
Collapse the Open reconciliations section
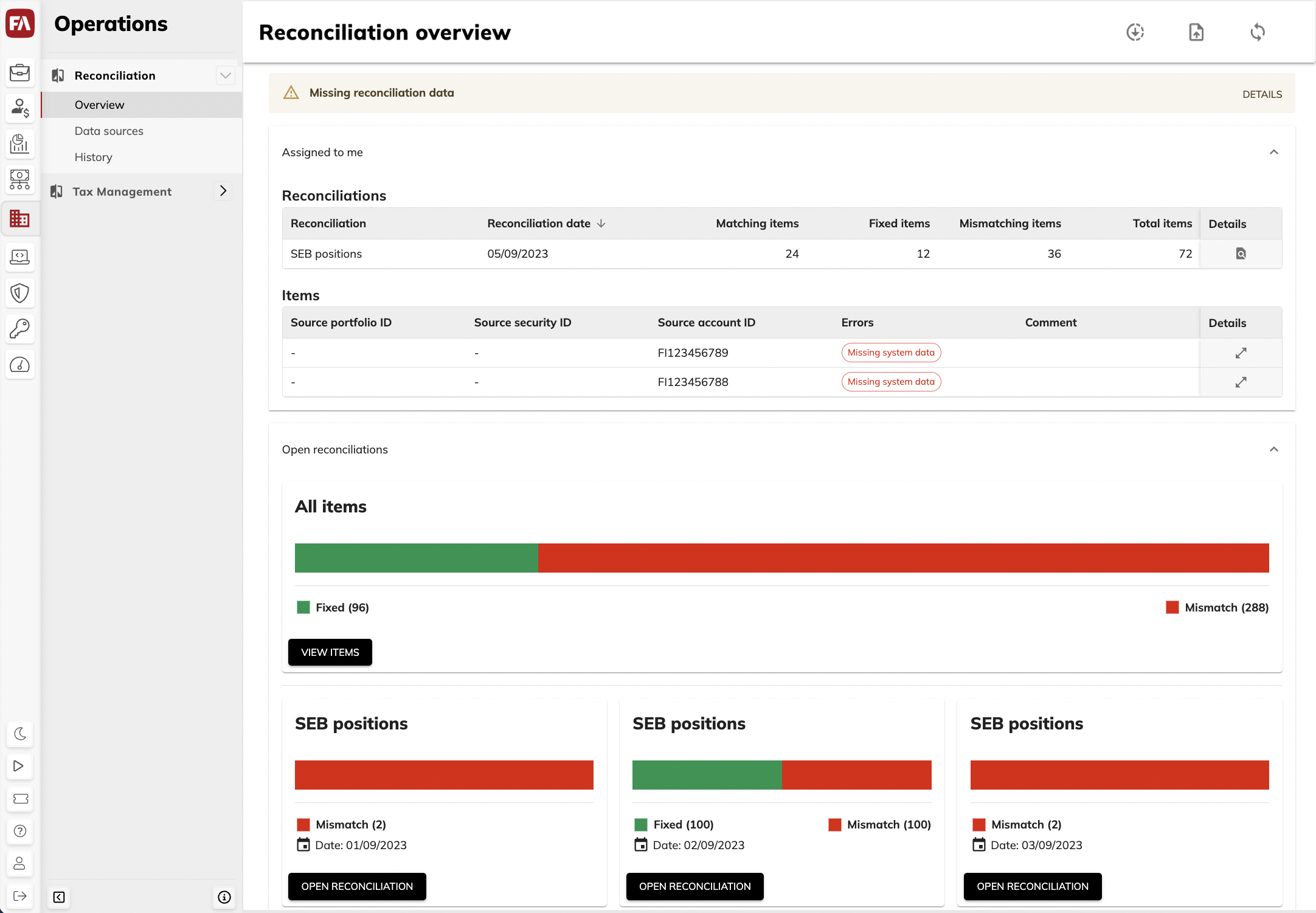click(x=1274, y=449)
